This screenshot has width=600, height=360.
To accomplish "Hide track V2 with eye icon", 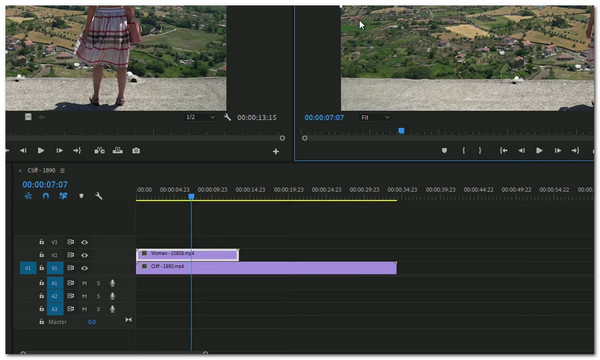I will tap(85, 255).
